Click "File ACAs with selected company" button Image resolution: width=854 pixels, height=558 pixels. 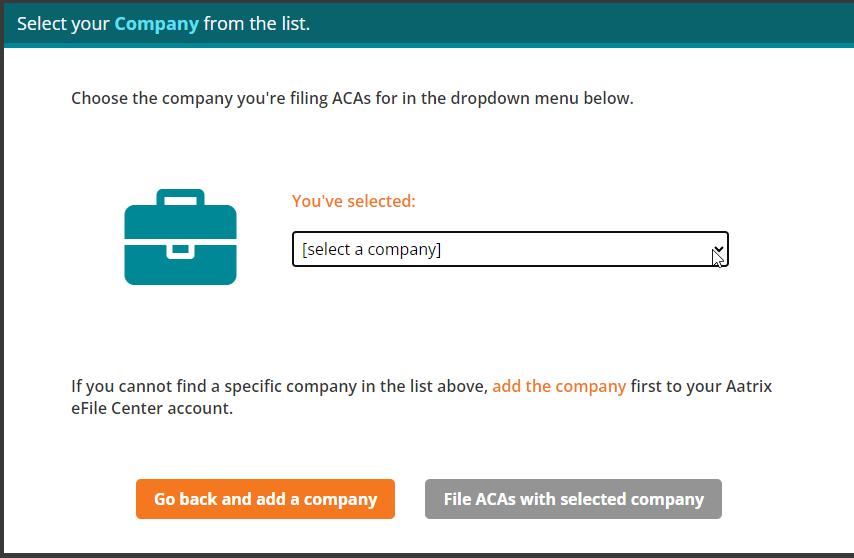tap(573, 499)
